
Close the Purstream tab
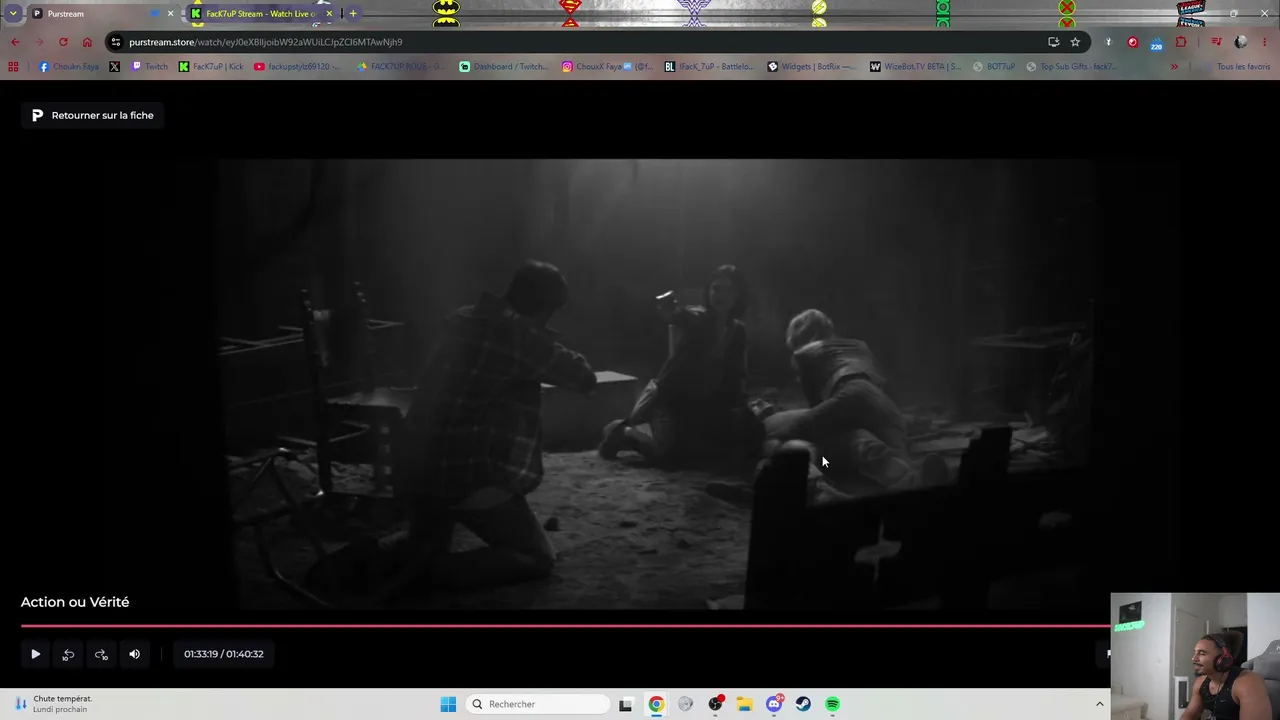click(x=170, y=14)
